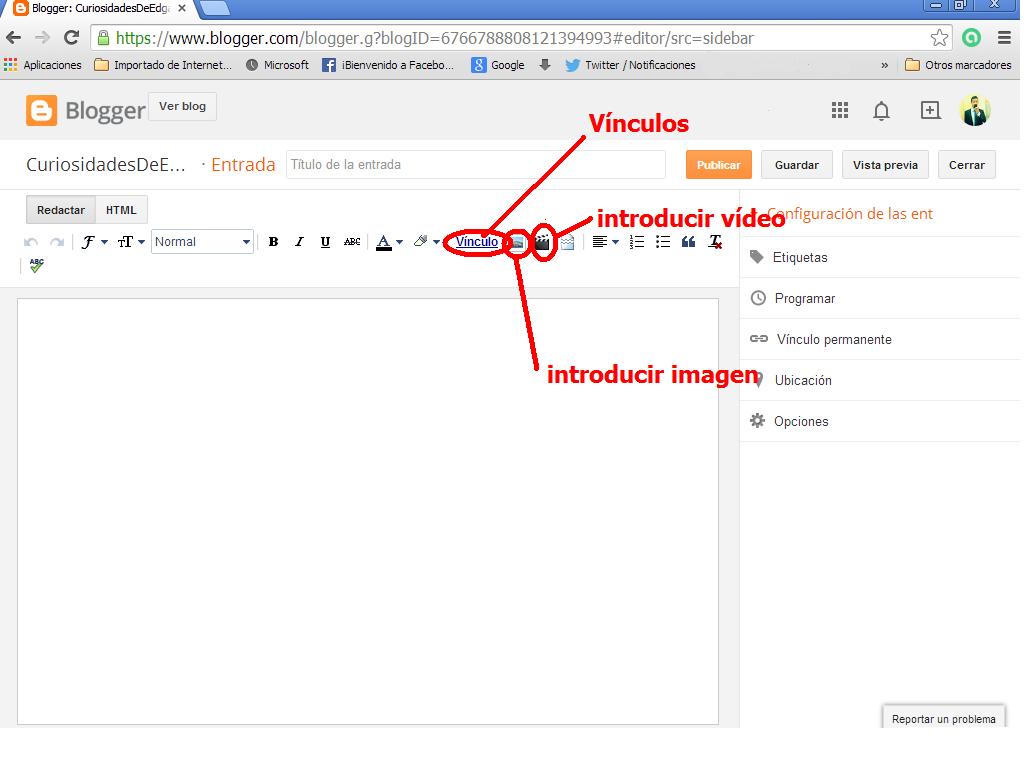Insert a link with Vínculo
Image resolution: width=1024 pixels, height=768 pixels.
[x=477, y=242]
